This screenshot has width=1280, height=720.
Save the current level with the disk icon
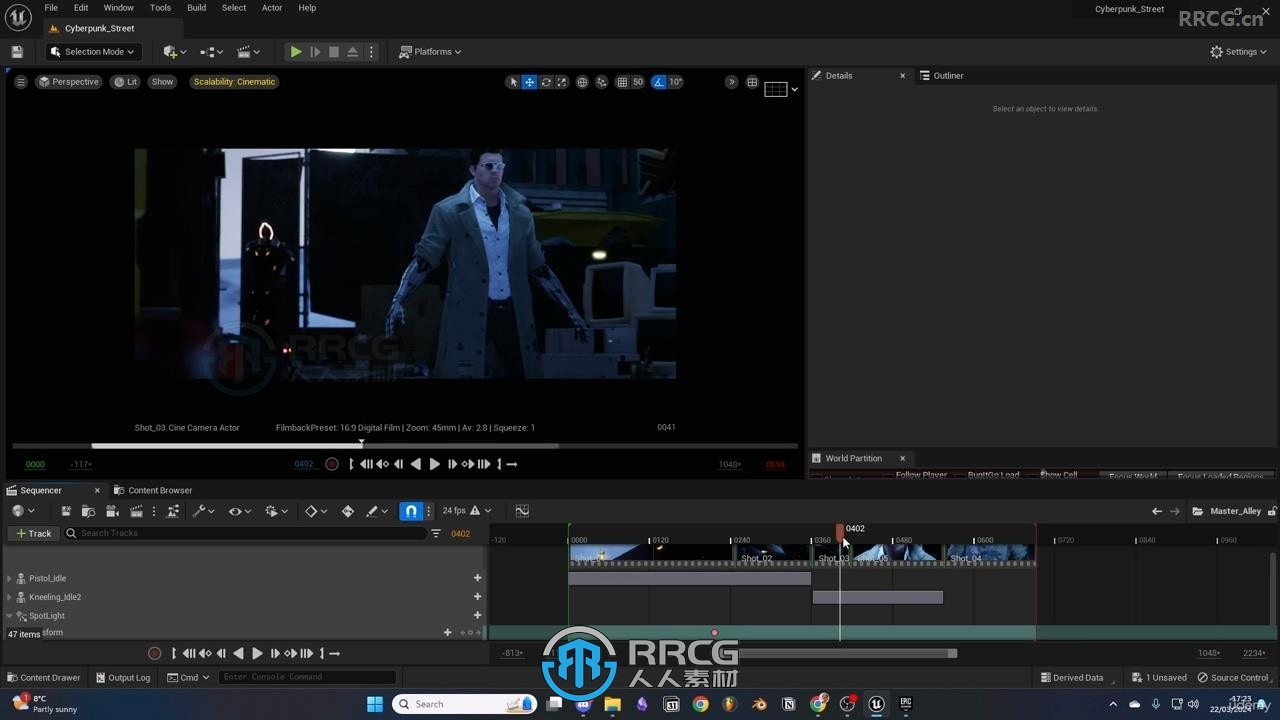17,52
